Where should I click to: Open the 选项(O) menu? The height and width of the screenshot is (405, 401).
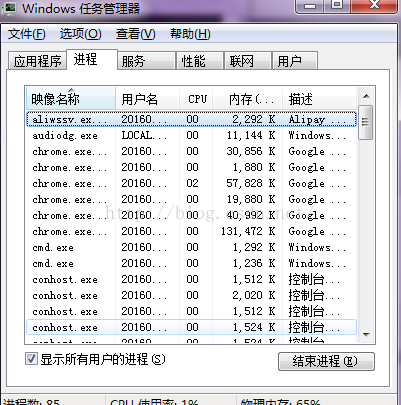[80, 34]
